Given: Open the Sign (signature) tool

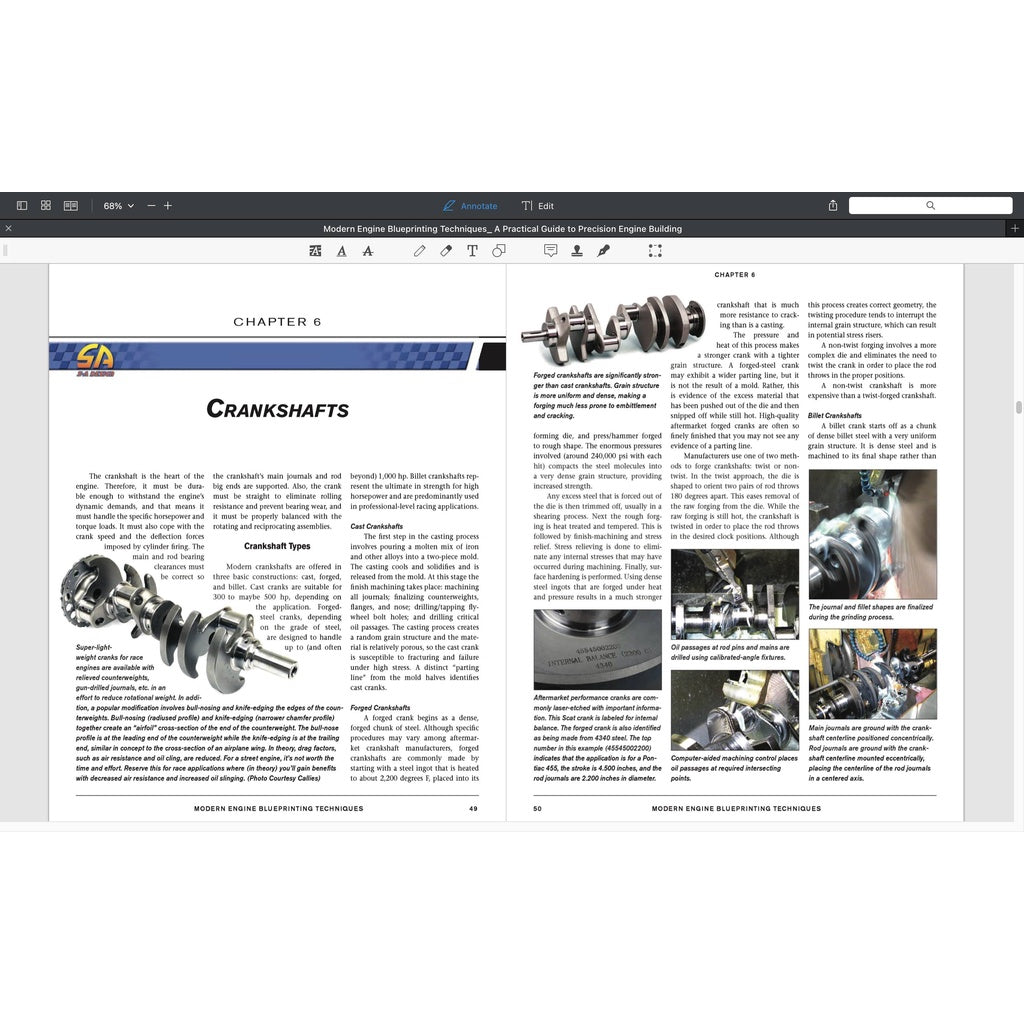Looking at the screenshot, I should 604,250.
